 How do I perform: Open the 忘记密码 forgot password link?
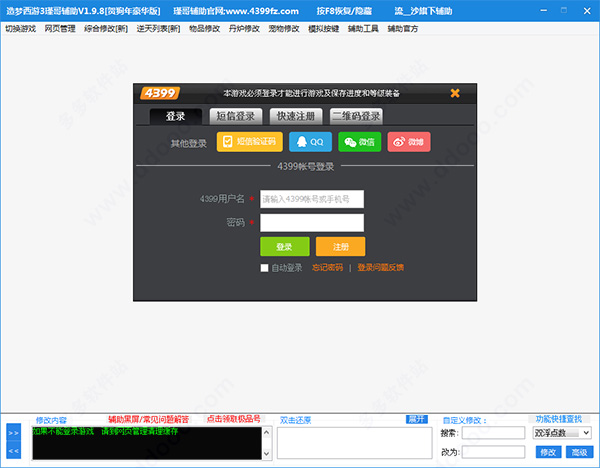coord(327,267)
